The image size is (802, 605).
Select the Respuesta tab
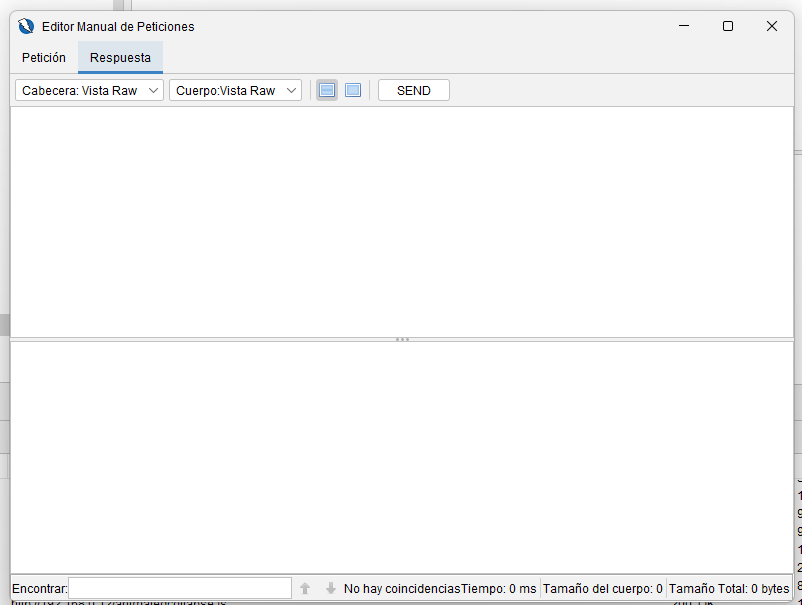click(120, 57)
